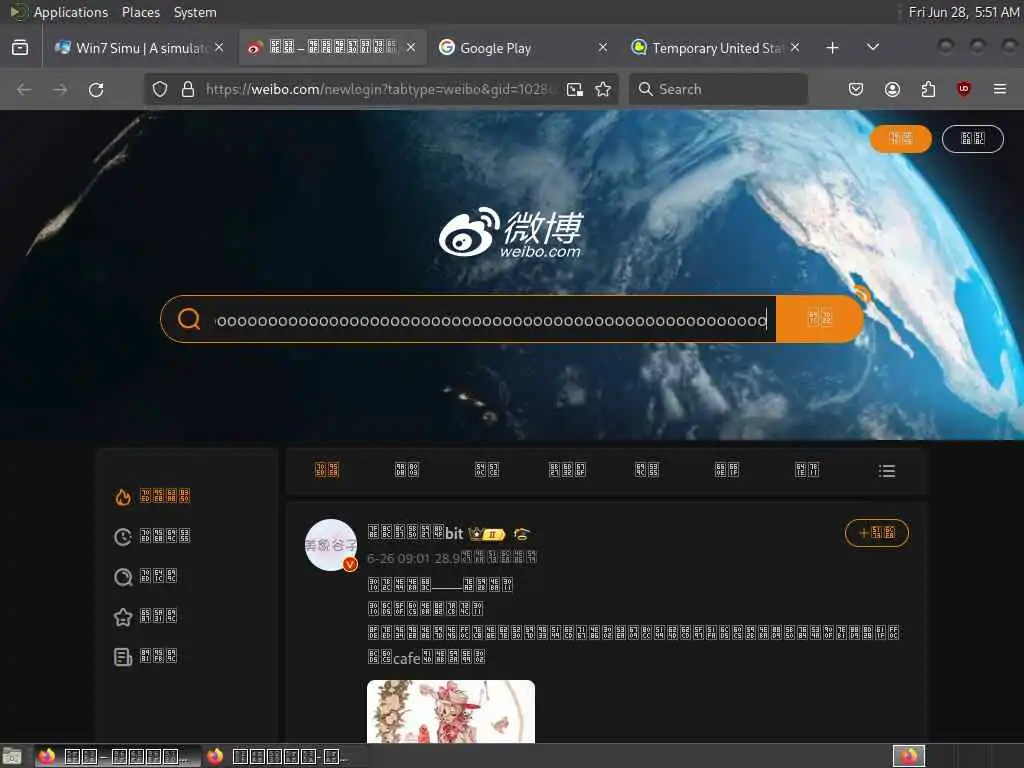Open the tracking protection shield icon
The width and height of the screenshot is (1024, 768).
[x=160, y=89]
